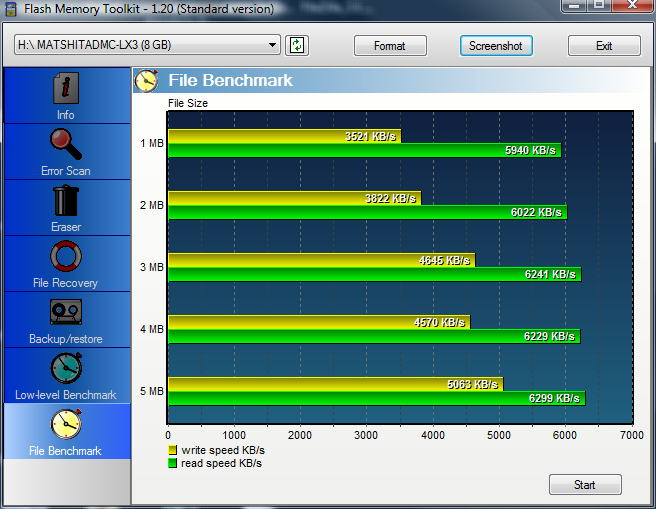
Task: Click the H:\ MATSHITADMC-LX3 (8 GB) drive field
Action: pyautogui.click(x=147, y=45)
